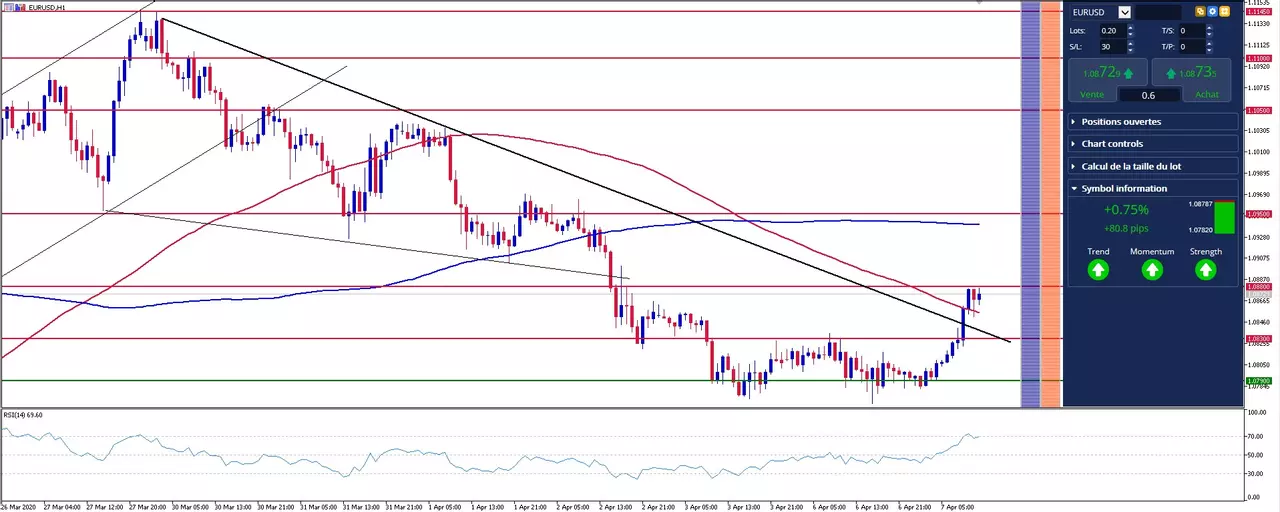The width and height of the screenshot is (1280, 512).
Task: Click the Vente sell button at 1.0872
Action: tap(1108, 80)
